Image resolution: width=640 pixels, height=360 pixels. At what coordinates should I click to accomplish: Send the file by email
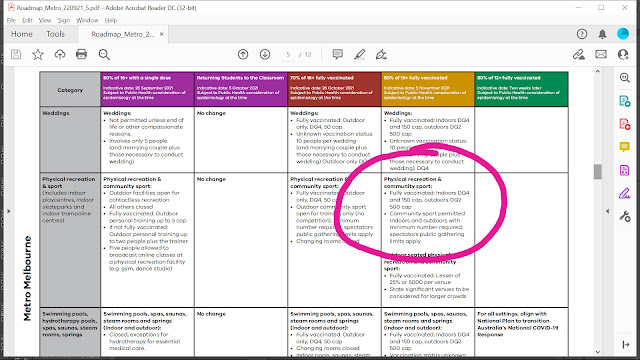pos(601,54)
